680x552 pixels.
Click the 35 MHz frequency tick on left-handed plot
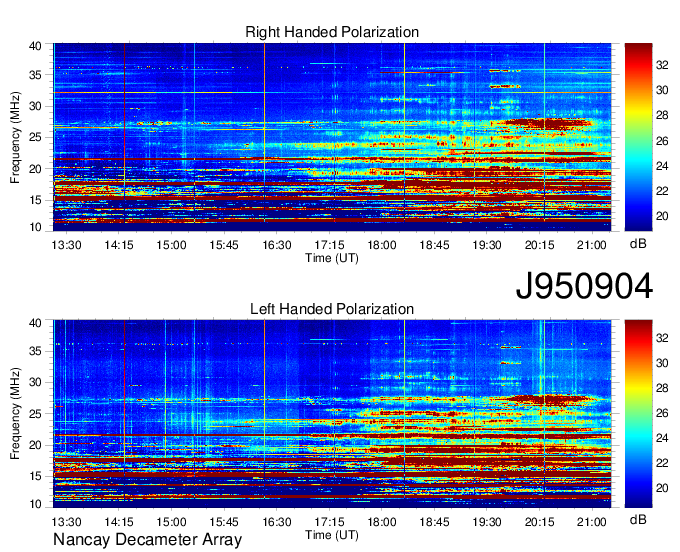coord(35,351)
